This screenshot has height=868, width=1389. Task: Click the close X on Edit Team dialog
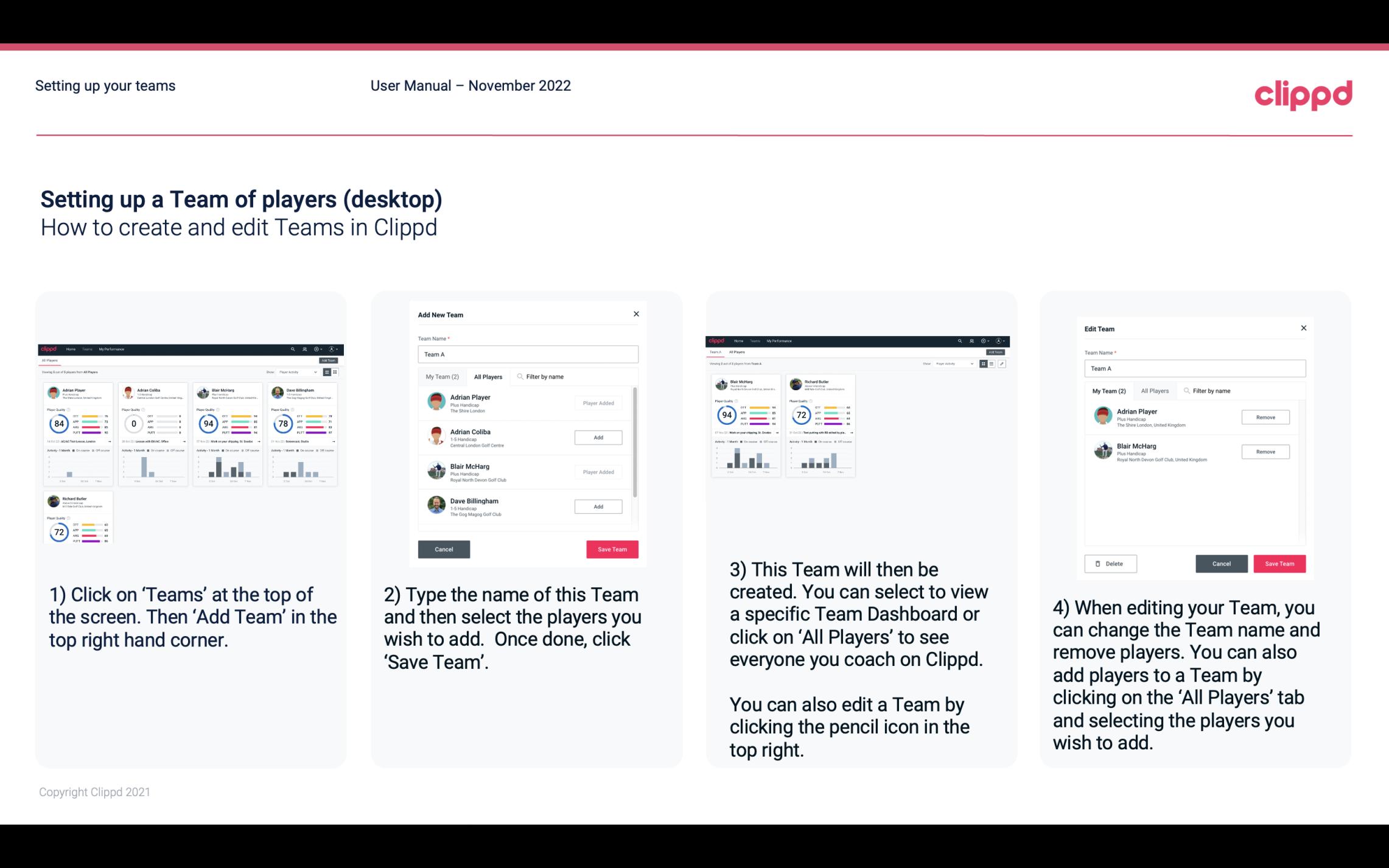(1303, 329)
